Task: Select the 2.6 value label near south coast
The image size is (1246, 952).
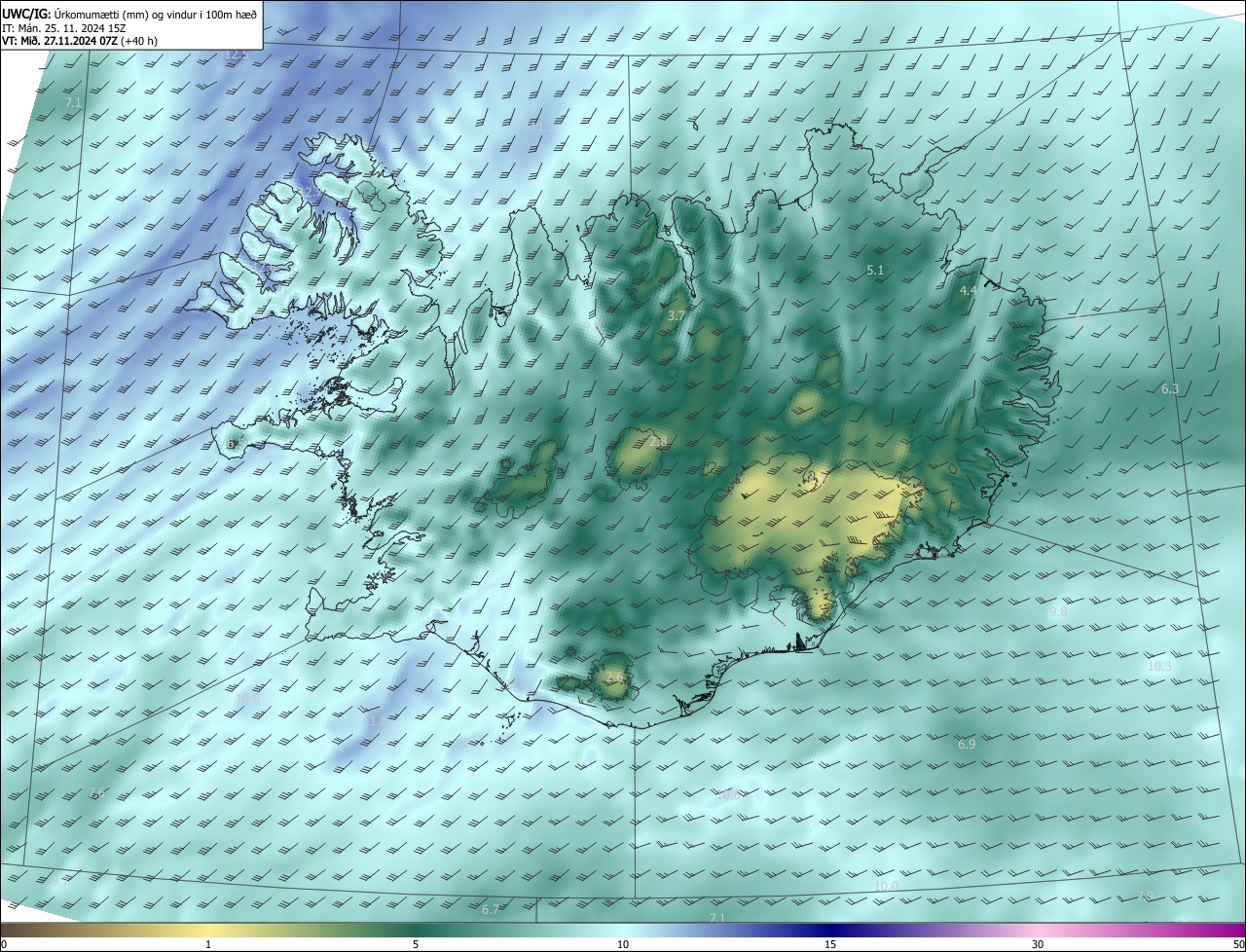Action: coord(613,677)
